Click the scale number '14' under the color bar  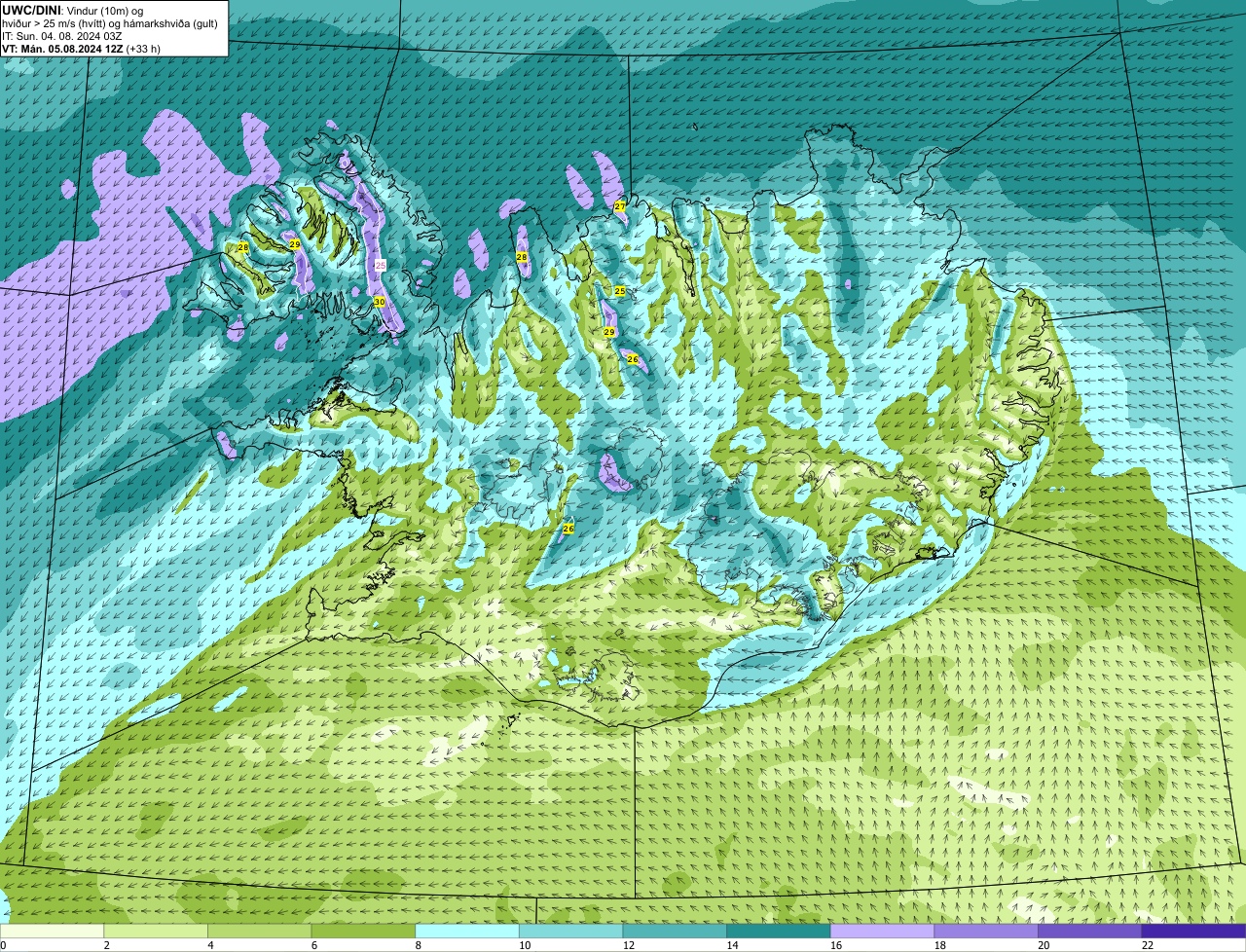[732, 945]
